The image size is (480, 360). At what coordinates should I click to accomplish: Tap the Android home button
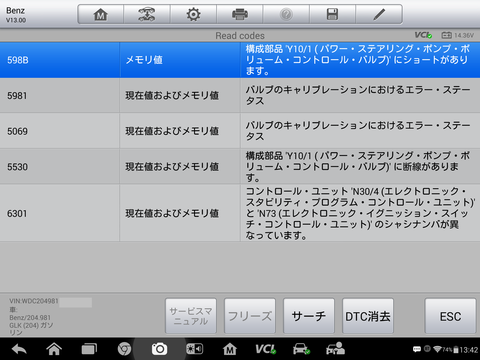point(54,349)
